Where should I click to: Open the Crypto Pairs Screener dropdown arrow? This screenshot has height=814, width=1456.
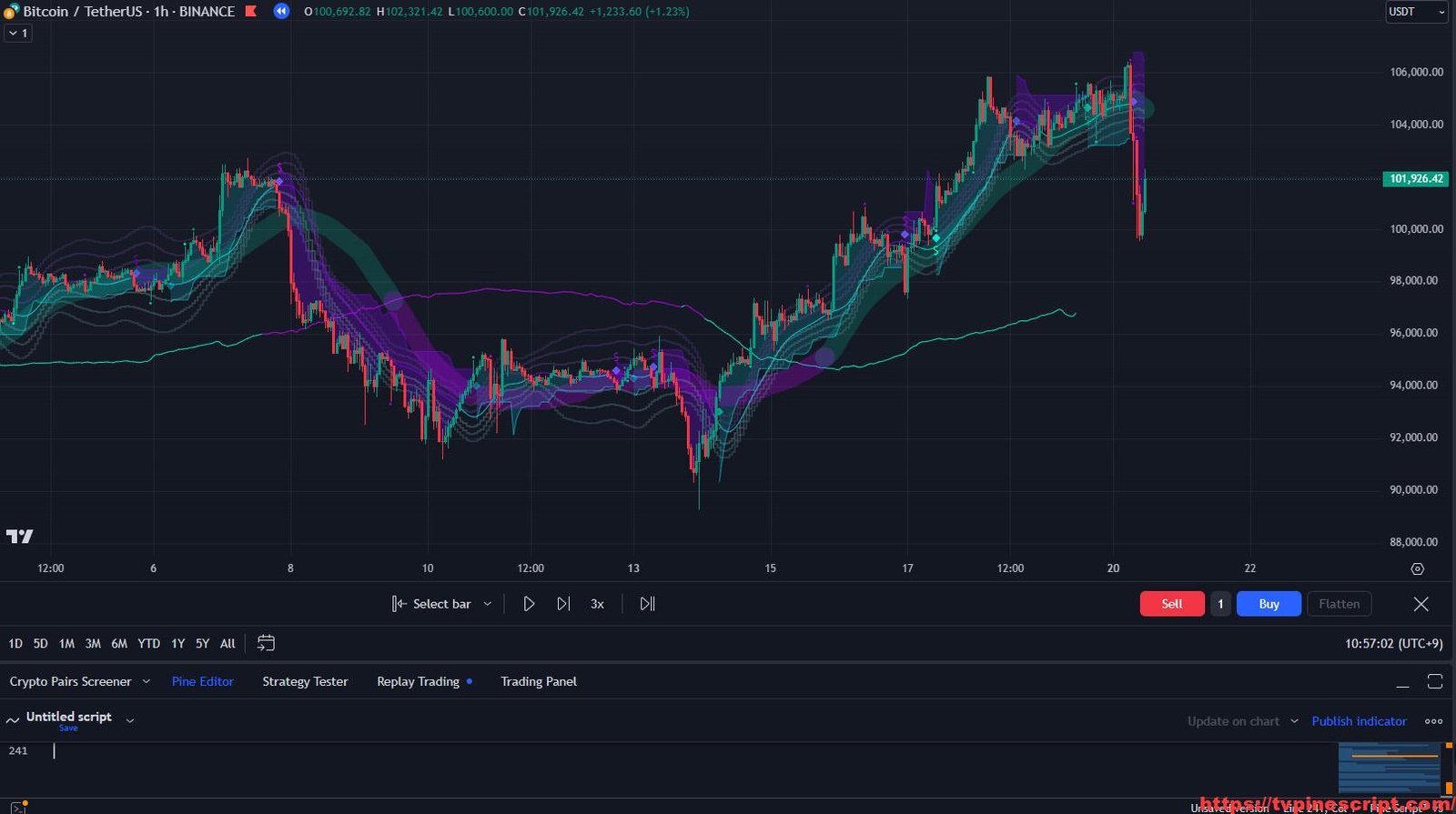pyautogui.click(x=146, y=681)
